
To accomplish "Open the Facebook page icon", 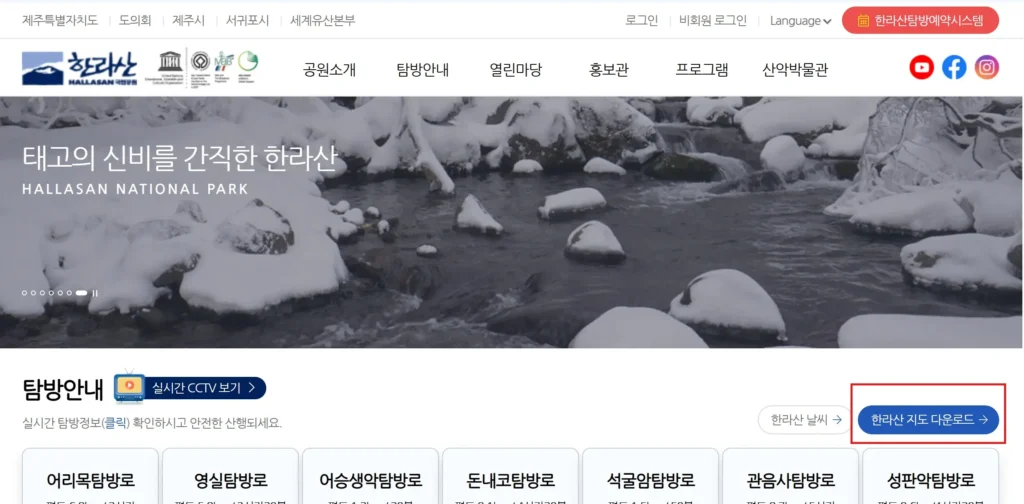I will tap(954, 67).
